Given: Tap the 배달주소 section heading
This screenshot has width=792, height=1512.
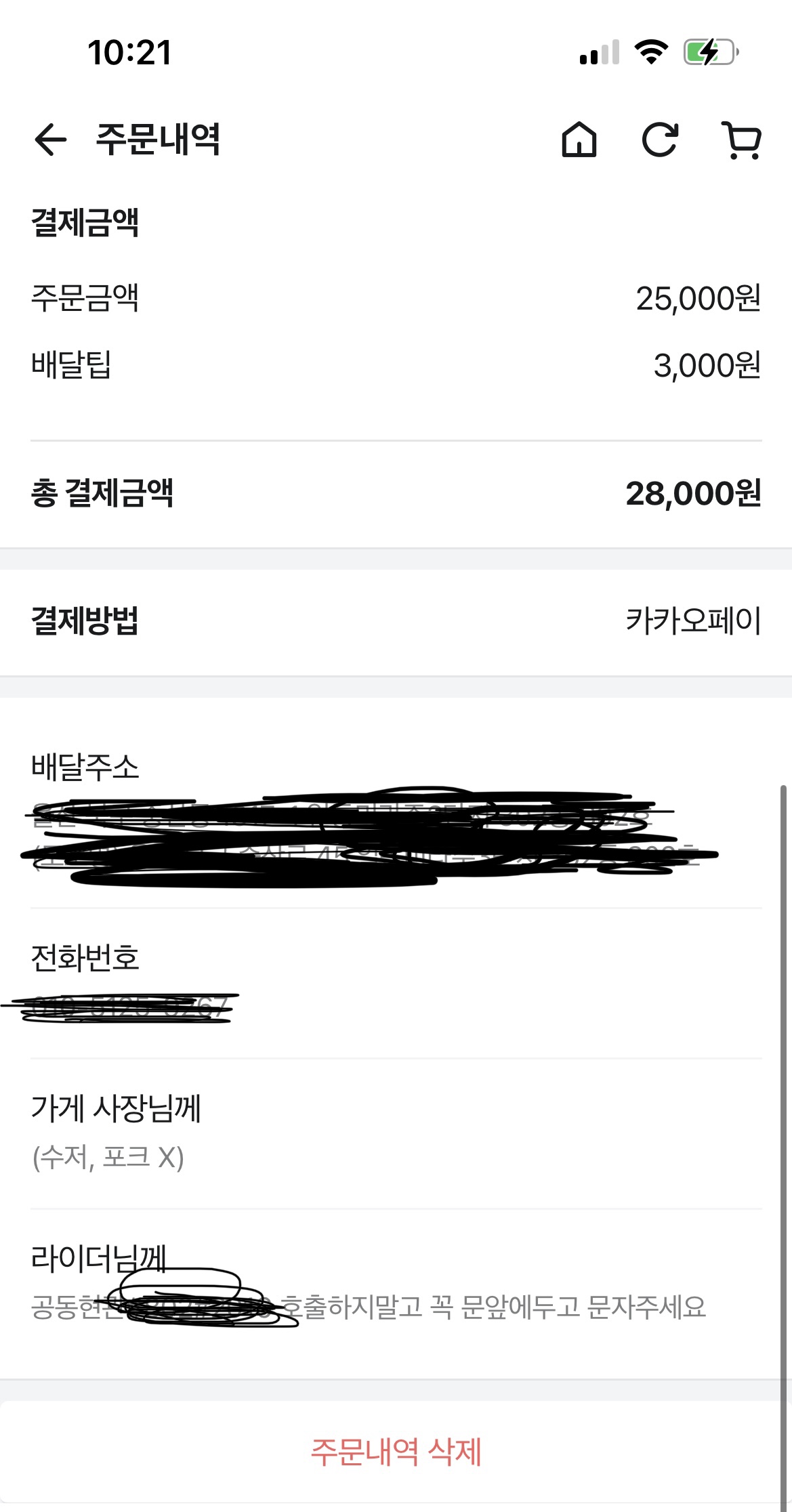Looking at the screenshot, I should point(85,768).
